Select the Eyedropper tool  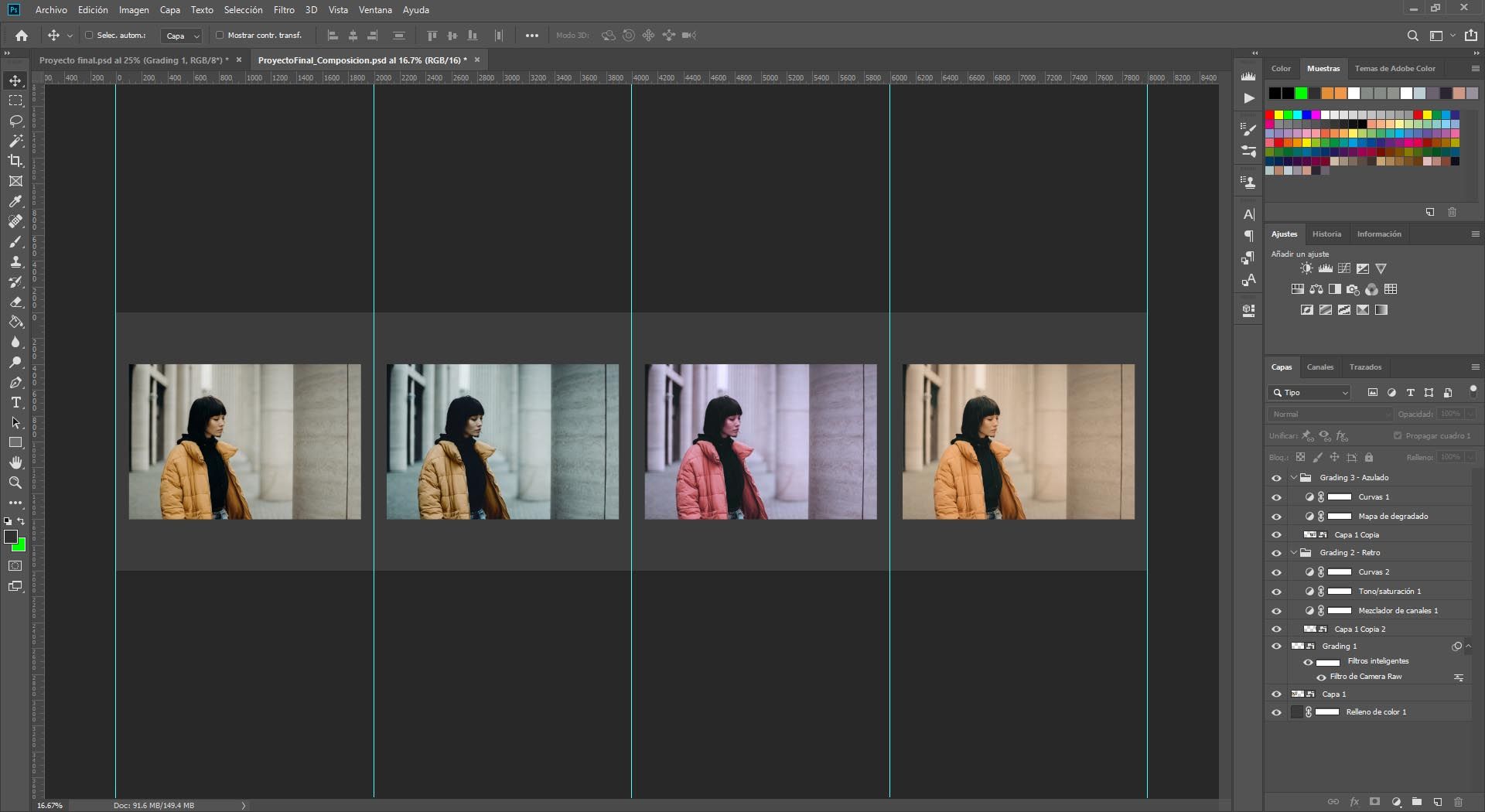coord(15,201)
